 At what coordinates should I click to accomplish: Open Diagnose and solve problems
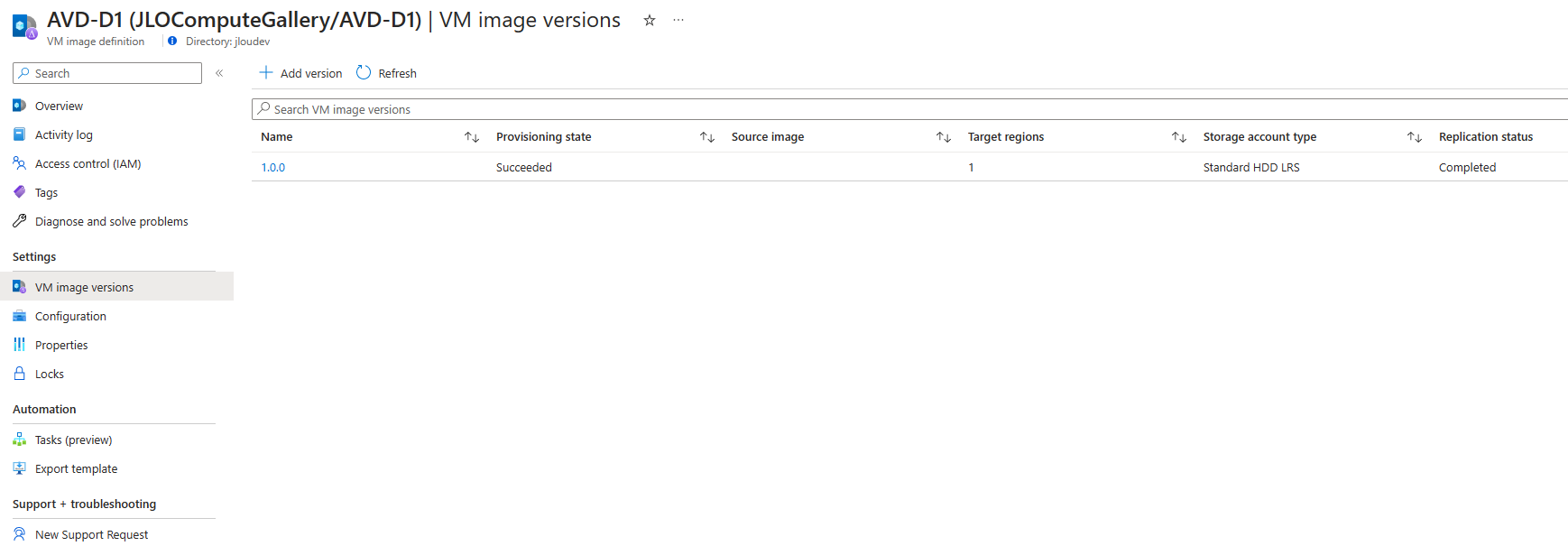pyautogui.click(x=112, y=221)
